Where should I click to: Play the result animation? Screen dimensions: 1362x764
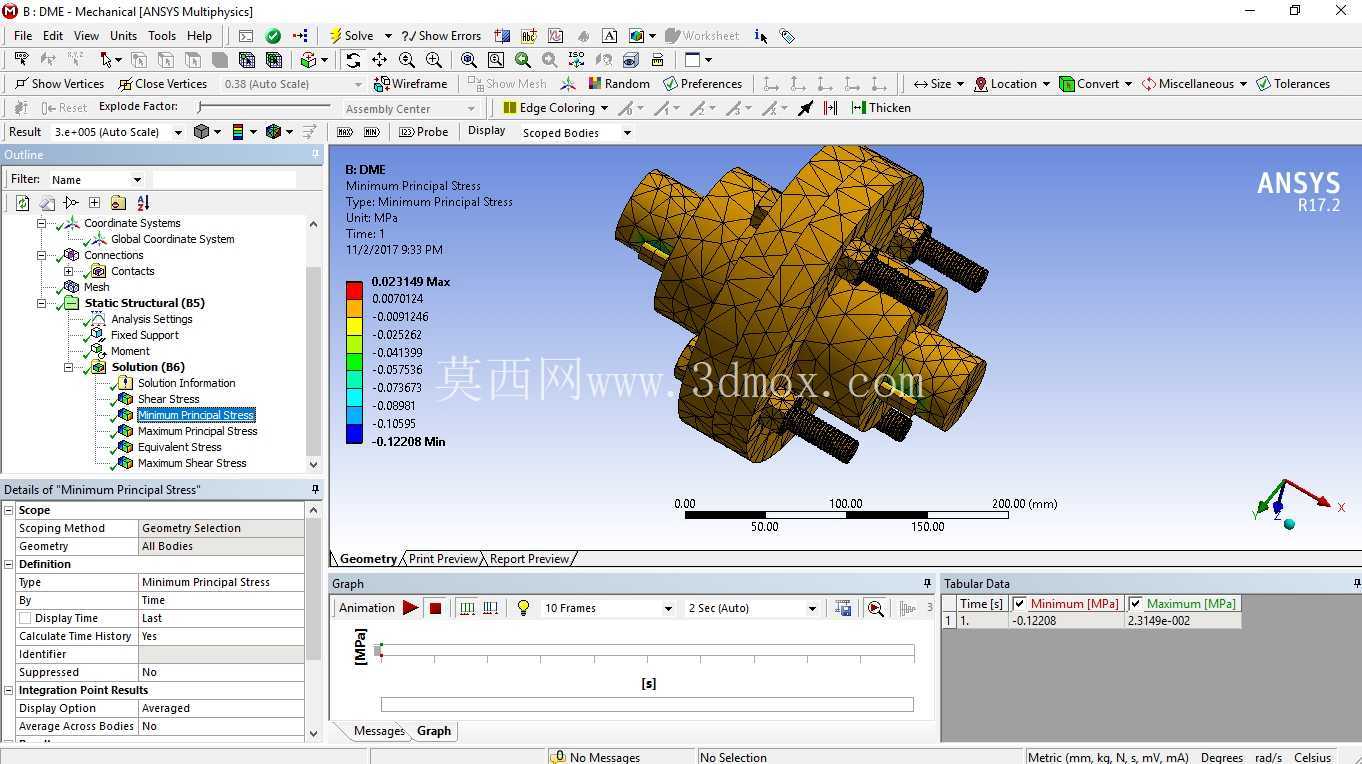click(x=410, y=608)
